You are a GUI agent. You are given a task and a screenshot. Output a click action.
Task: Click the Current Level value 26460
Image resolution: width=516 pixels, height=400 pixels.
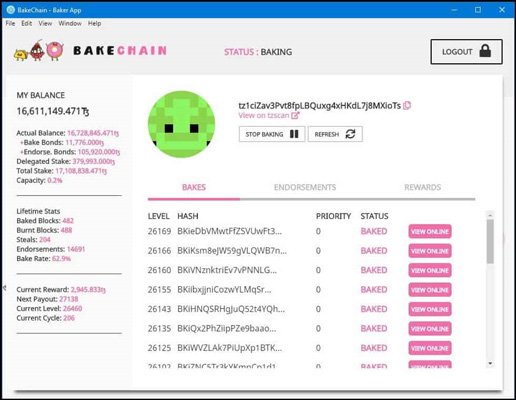pos(72,308)
